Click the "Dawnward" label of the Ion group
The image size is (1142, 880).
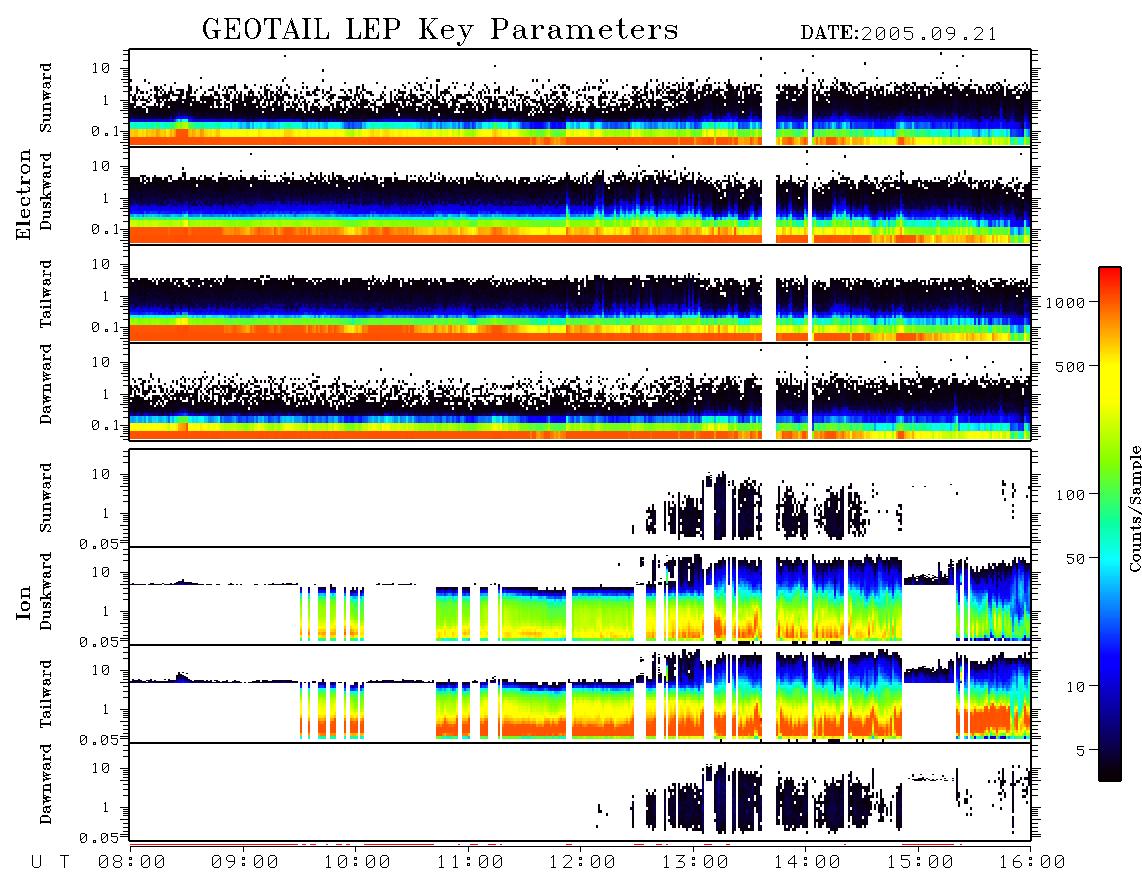[x=46, y=784]
